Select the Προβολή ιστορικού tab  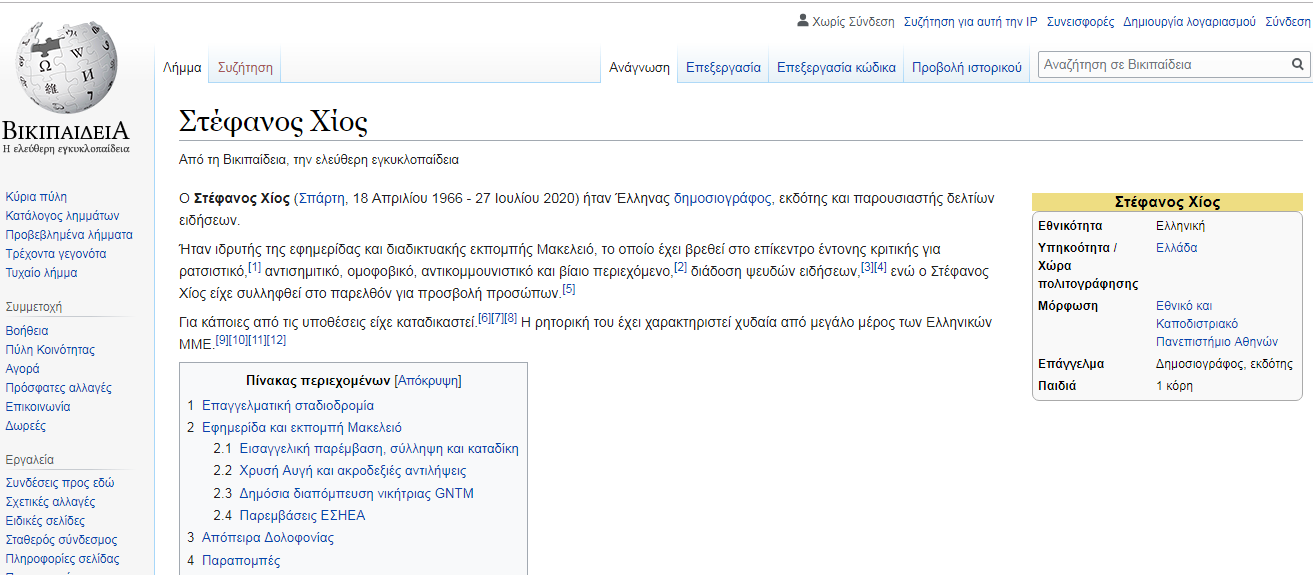click(x=966, y=68)
